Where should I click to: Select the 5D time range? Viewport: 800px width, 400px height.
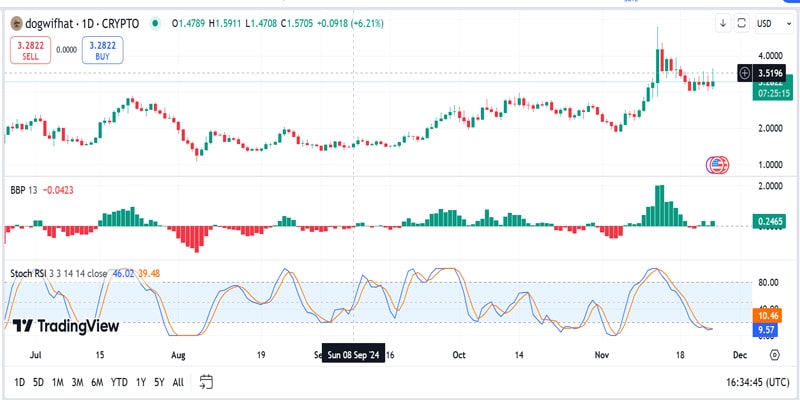point(38,382)
